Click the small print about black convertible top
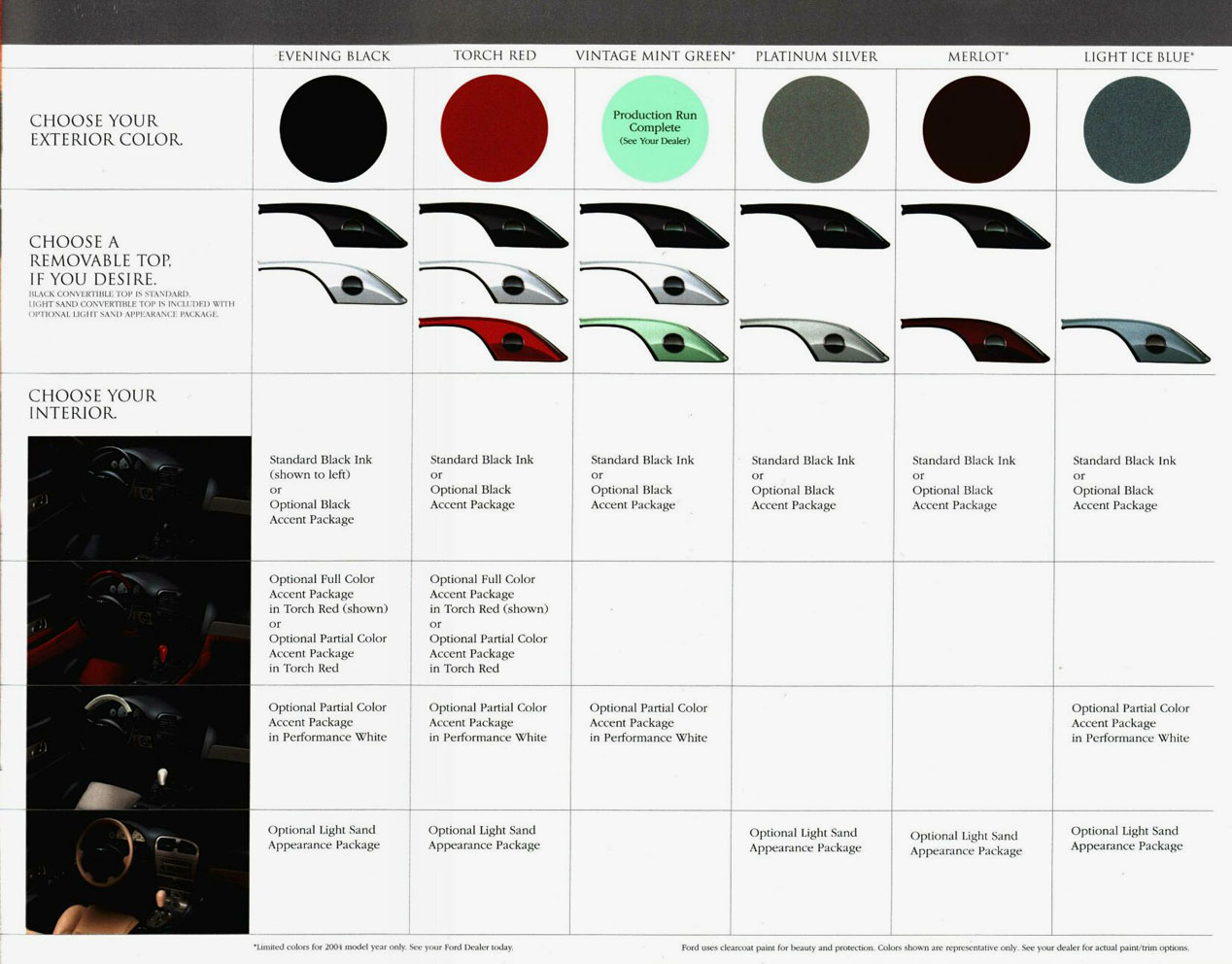Viewport: 1232px width, 964px height. (x=131, y=303)
